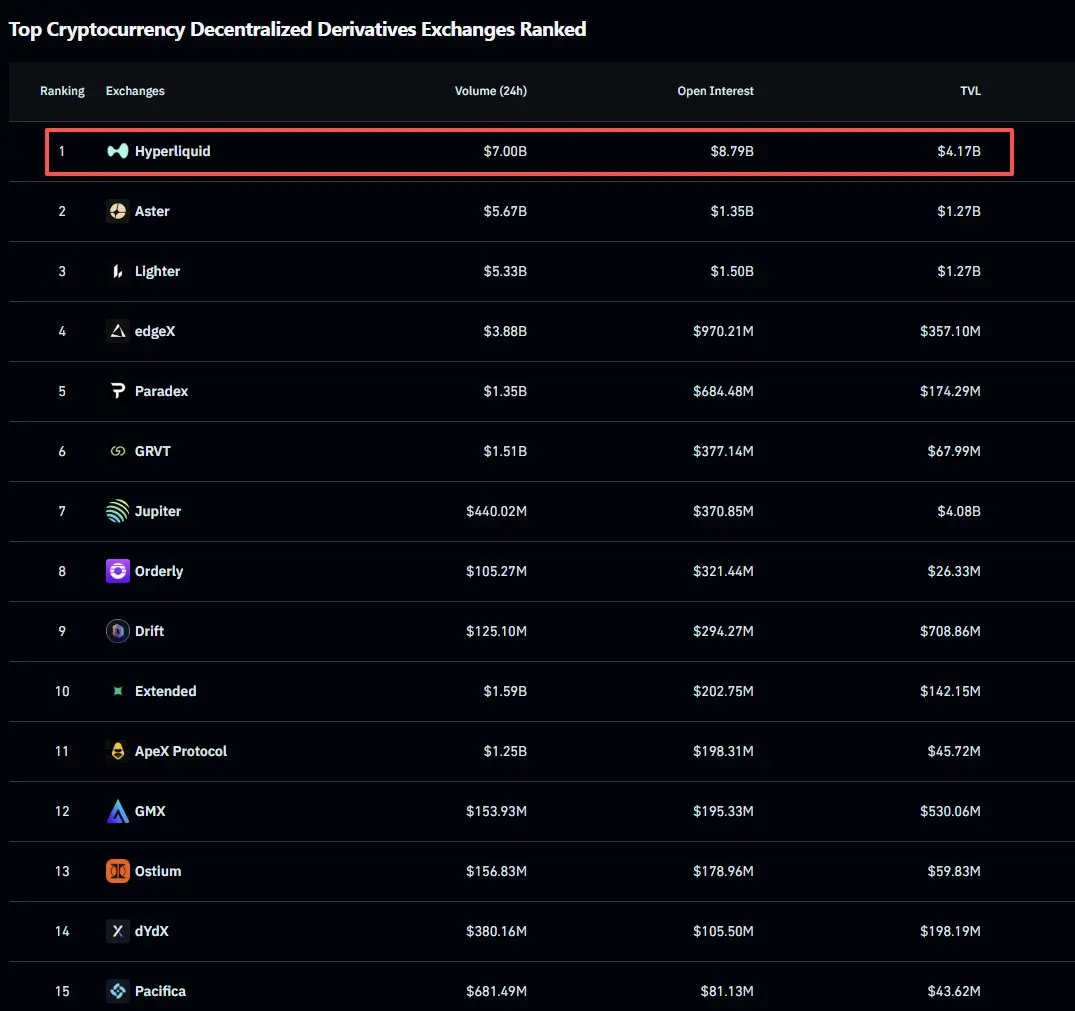Click the Jupiter swirl logo

[x=118, y=511]
